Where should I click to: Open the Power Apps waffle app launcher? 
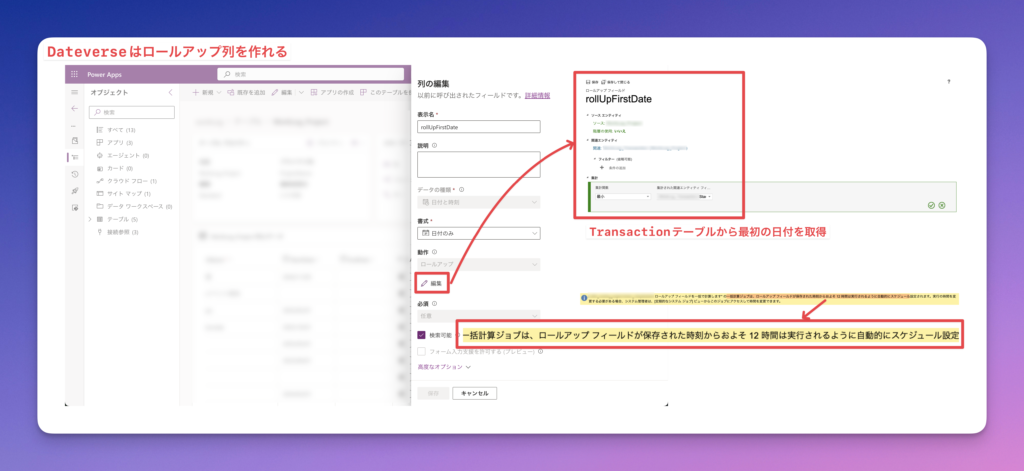tap(74, 74)
